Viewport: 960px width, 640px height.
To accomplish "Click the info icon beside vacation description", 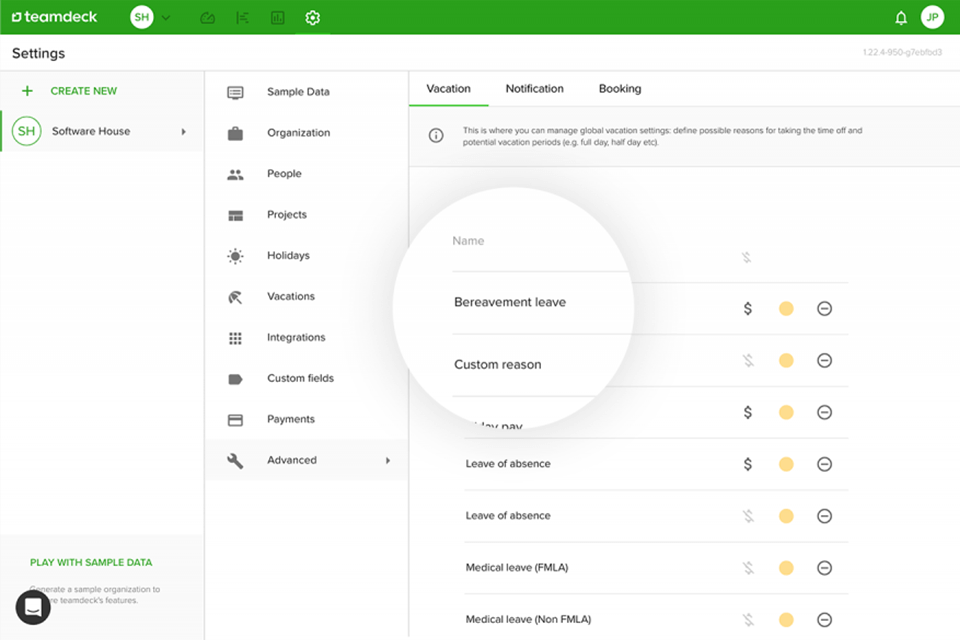I will click(x=436, y=135).
